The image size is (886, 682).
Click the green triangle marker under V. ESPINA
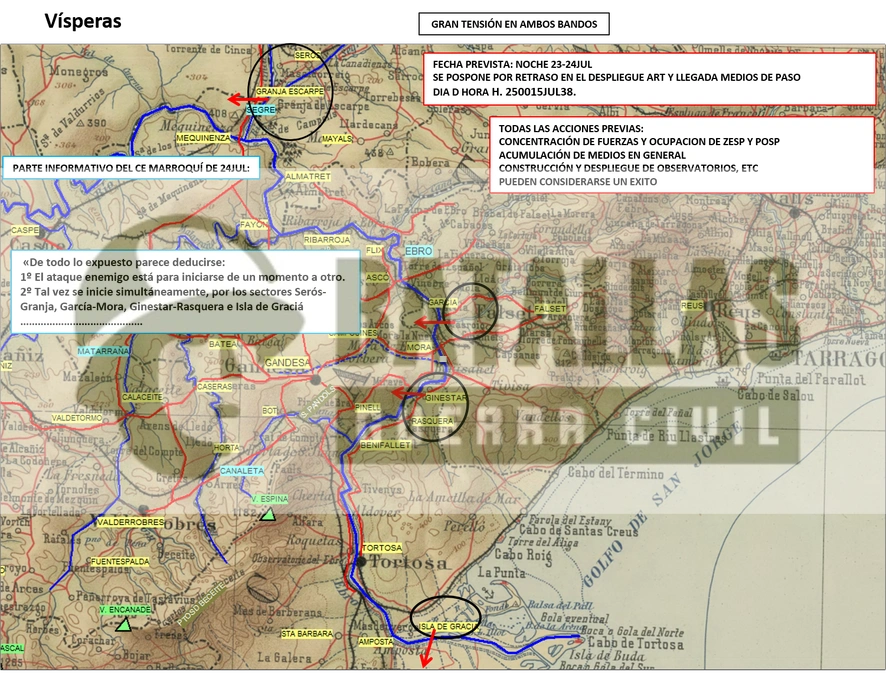tap(268, 514)
